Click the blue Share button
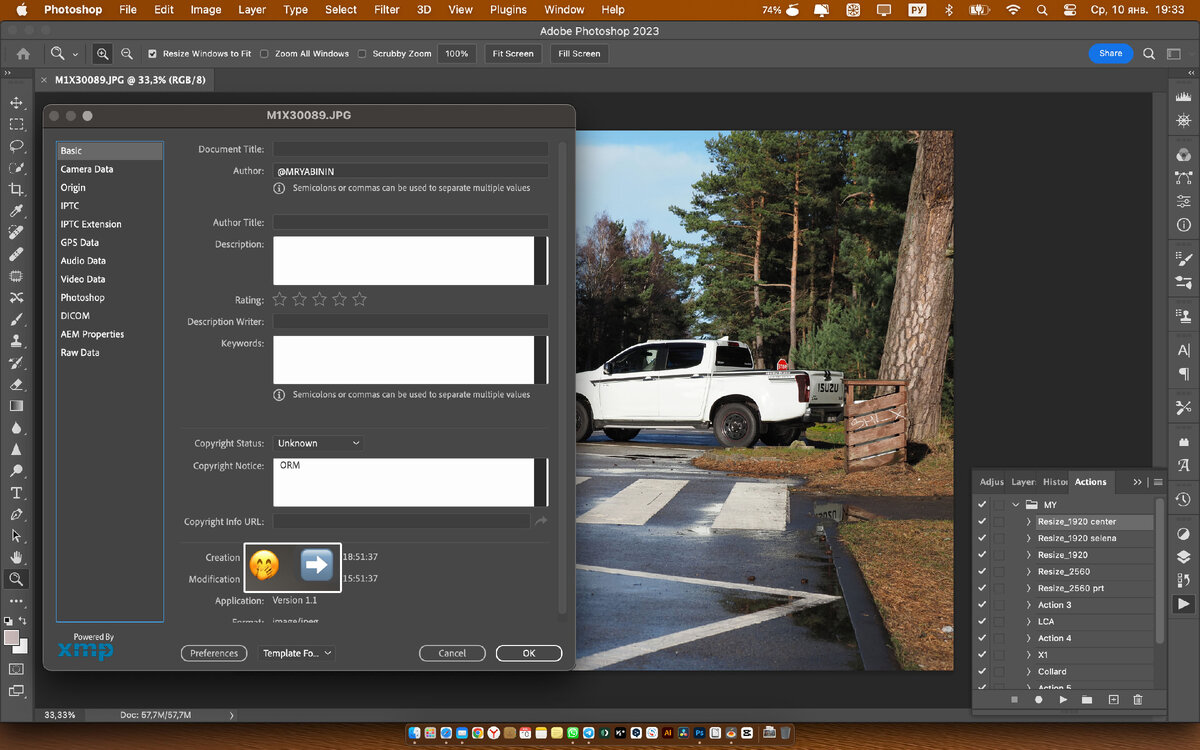Image resolution: width=1200 pixels, height=750 pixels. [1111, 54]
